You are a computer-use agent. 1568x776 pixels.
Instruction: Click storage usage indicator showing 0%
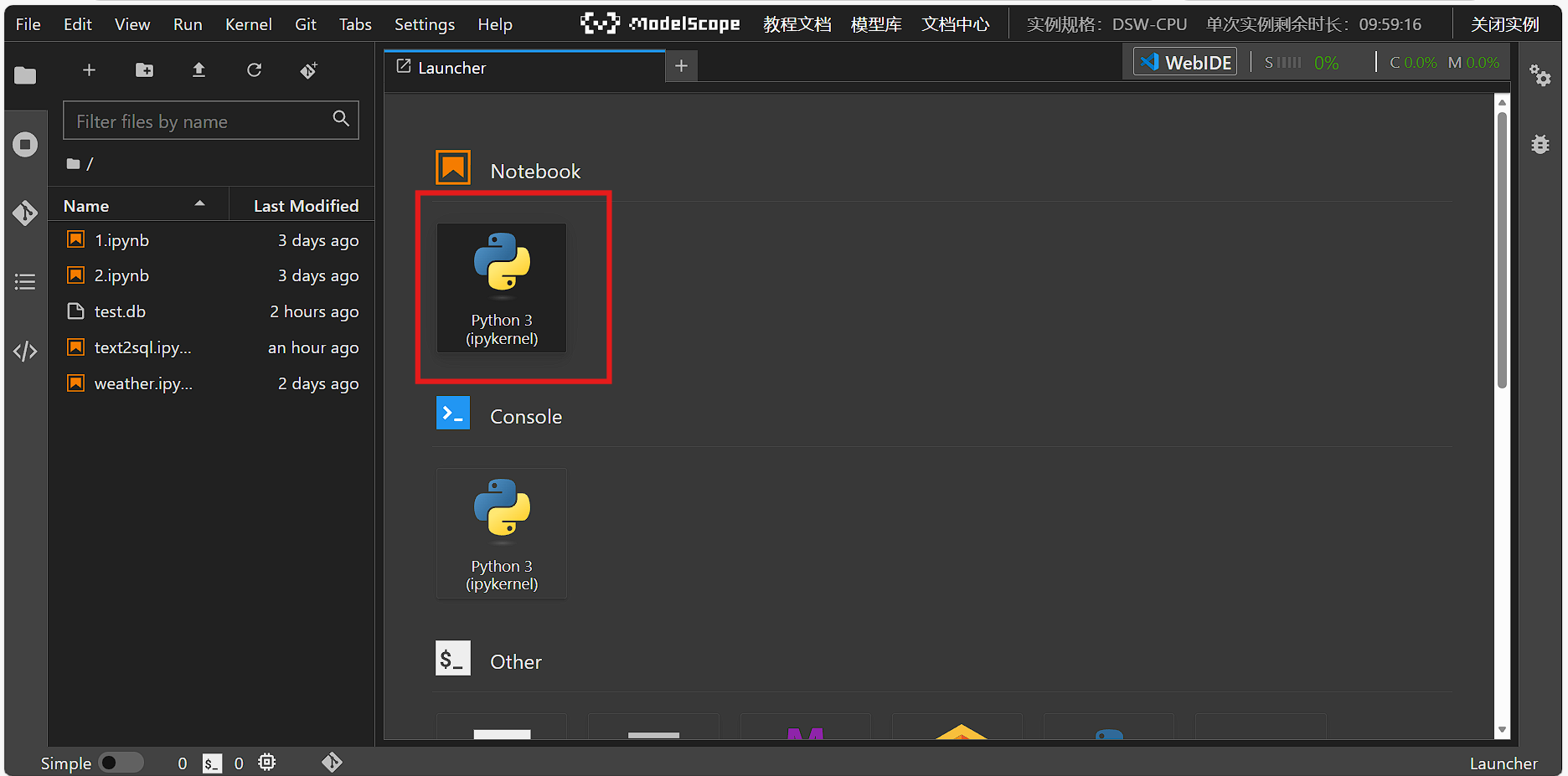[1302, 63]
